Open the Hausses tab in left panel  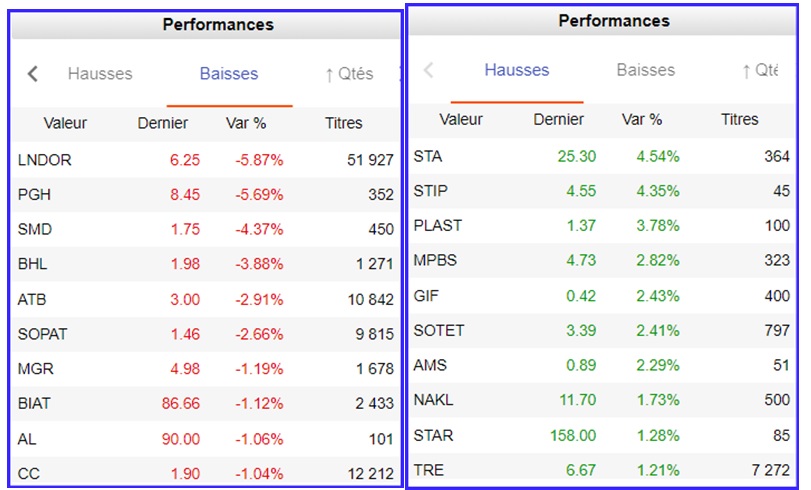tap(100, 74)
